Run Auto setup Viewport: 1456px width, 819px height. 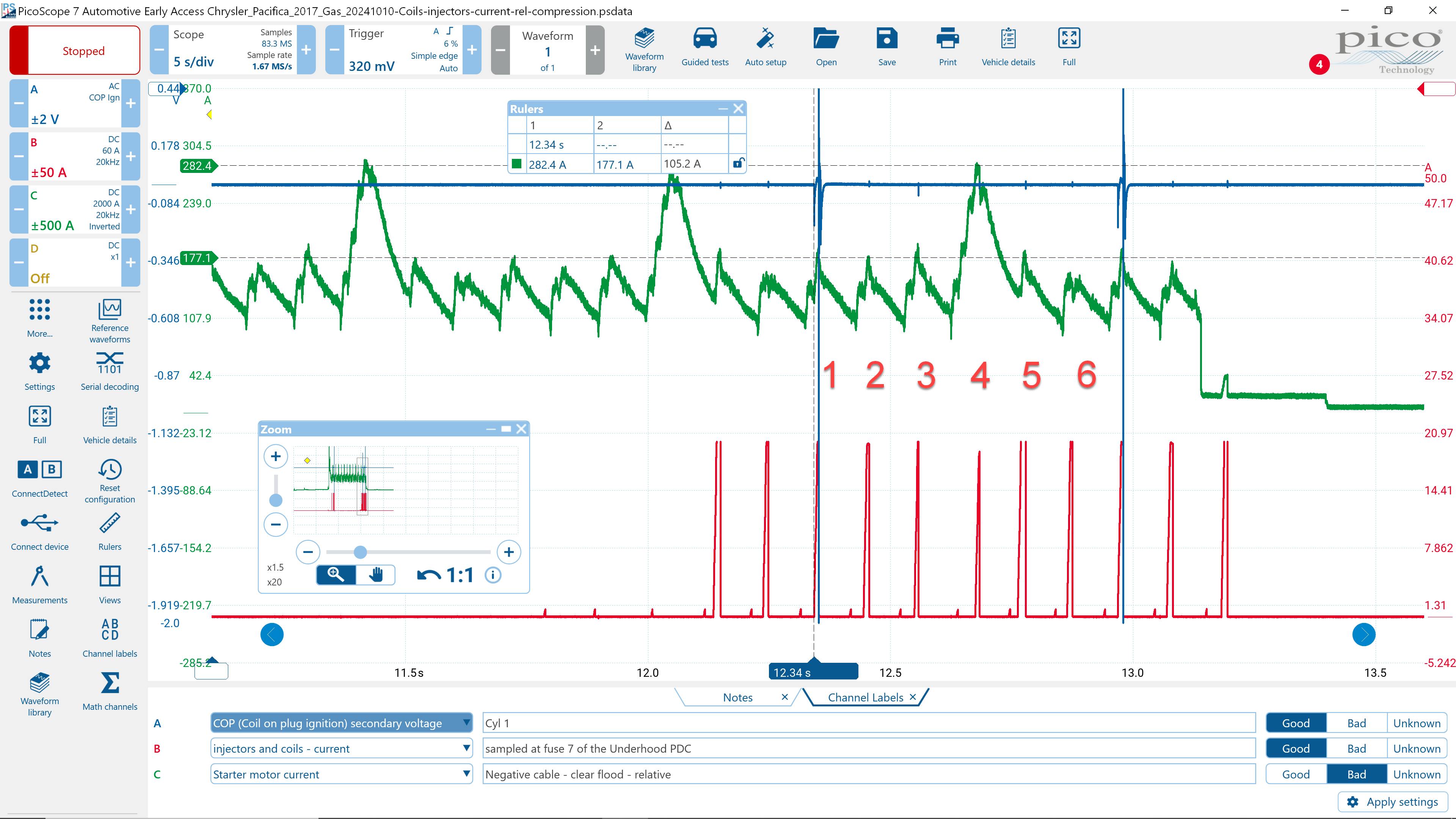coord(766,48)
